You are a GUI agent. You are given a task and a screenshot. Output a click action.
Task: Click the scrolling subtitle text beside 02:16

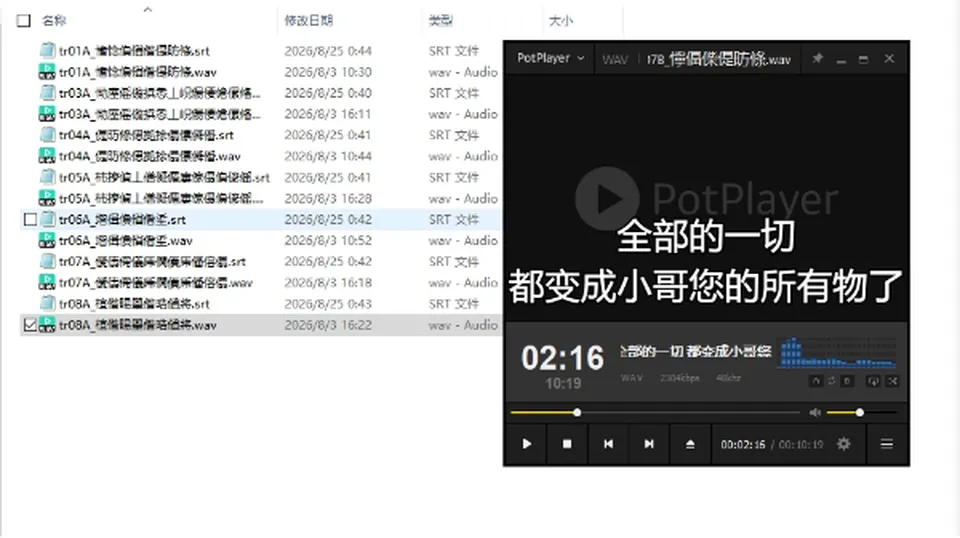[695, 351]
